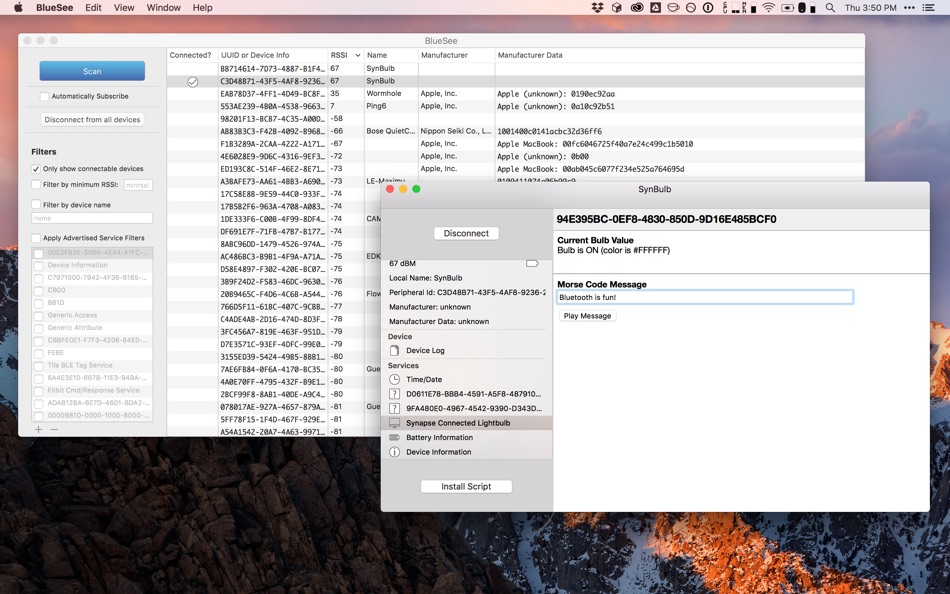Select device row BB714614-7D73-4887-B1F4
This screenshot has width=950, height=594.
[x=516, y=68]
